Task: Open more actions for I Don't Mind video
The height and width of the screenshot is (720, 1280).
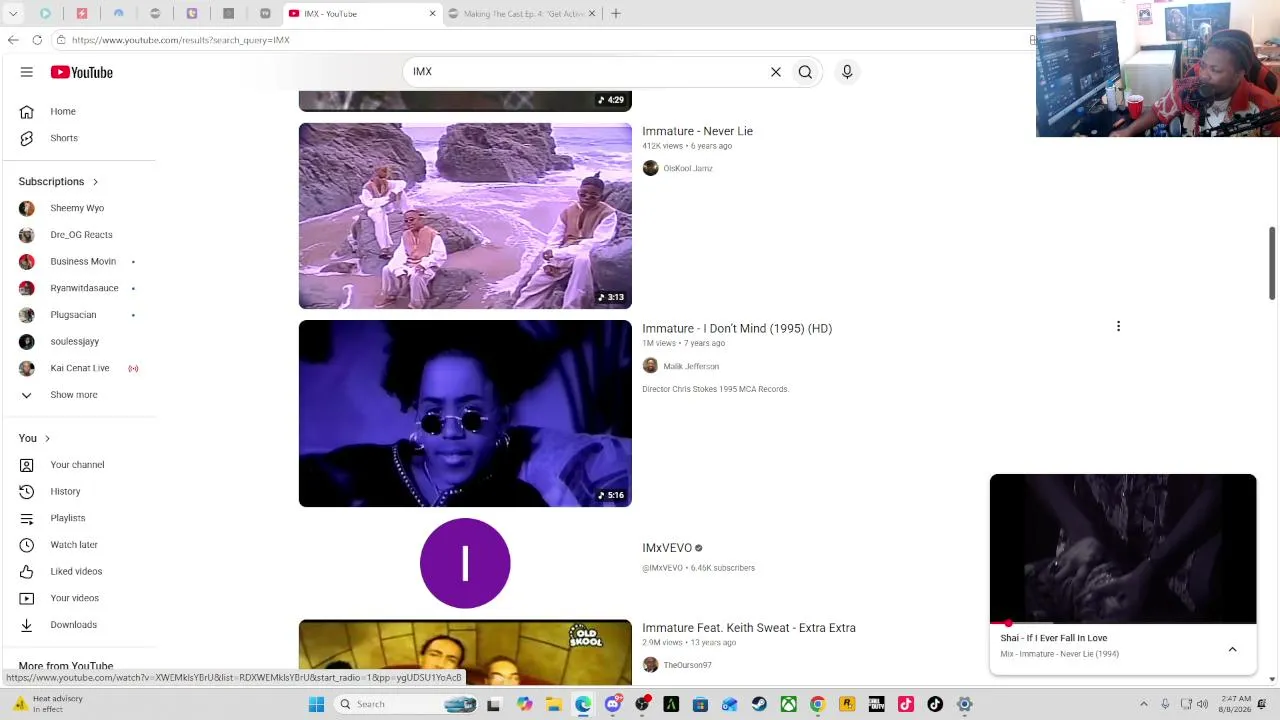Action: coord(1118,327)
